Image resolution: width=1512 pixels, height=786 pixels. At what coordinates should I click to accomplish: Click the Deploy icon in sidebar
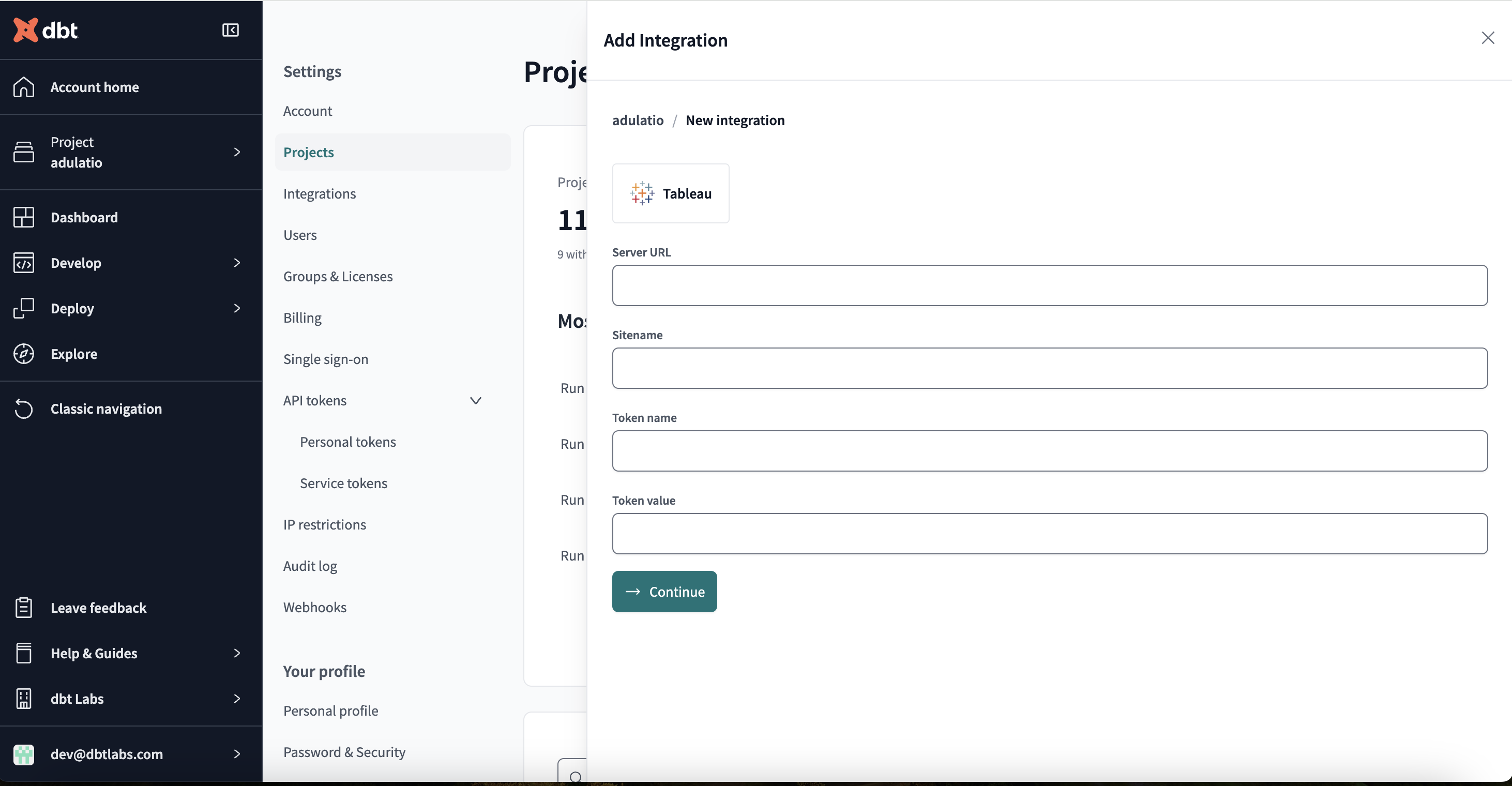pos(24,308)
